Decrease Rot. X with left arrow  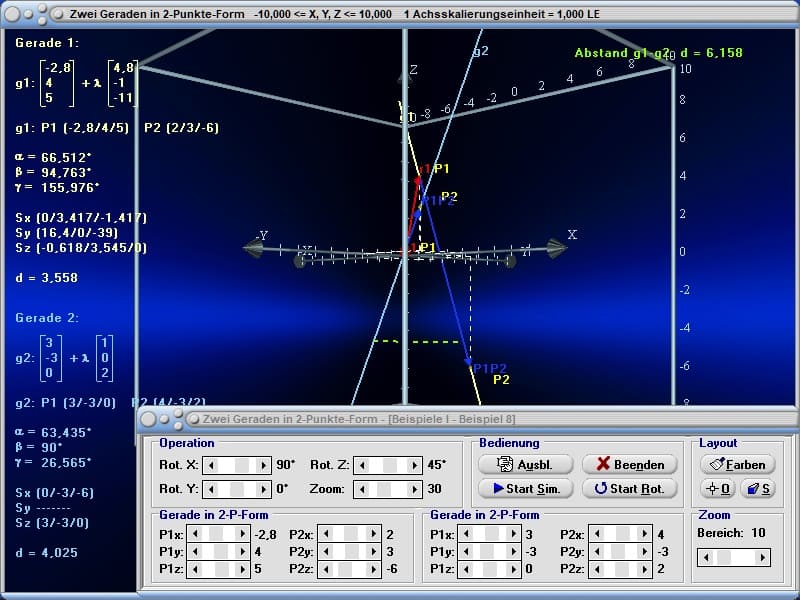point(211,465)
